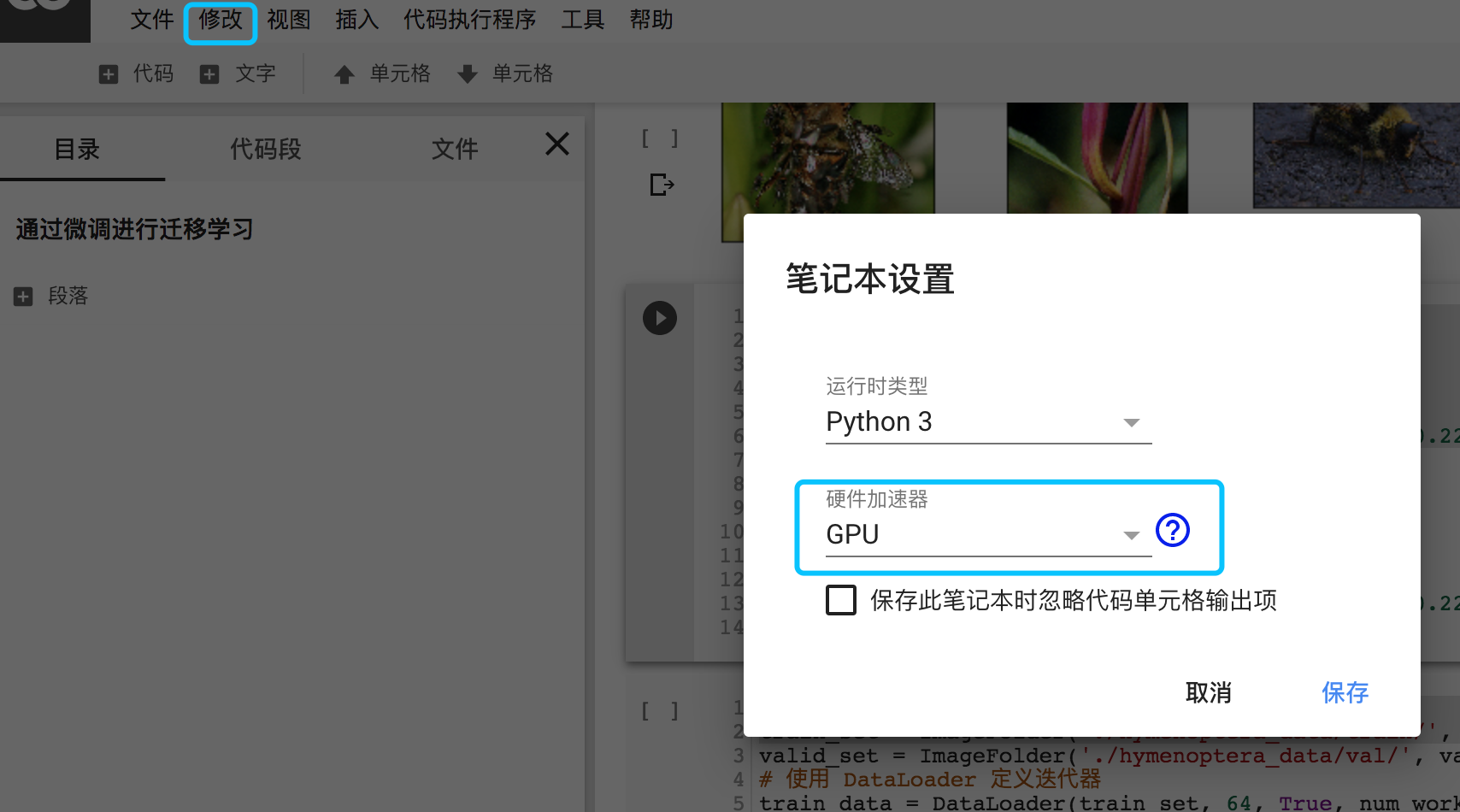Viewport: 1460px width, 812px height.
Task: Add a section with 段落 plus icon
Action: (23, 297)
